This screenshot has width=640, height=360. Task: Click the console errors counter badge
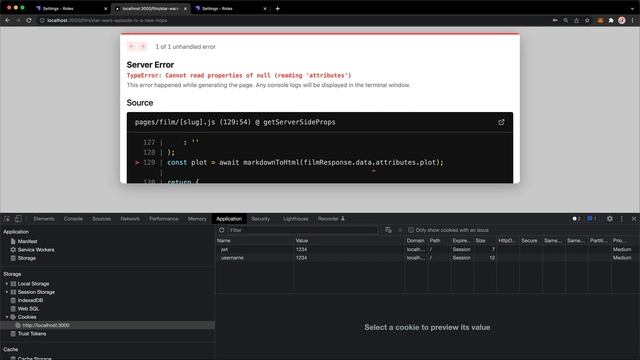pos(576,219)
